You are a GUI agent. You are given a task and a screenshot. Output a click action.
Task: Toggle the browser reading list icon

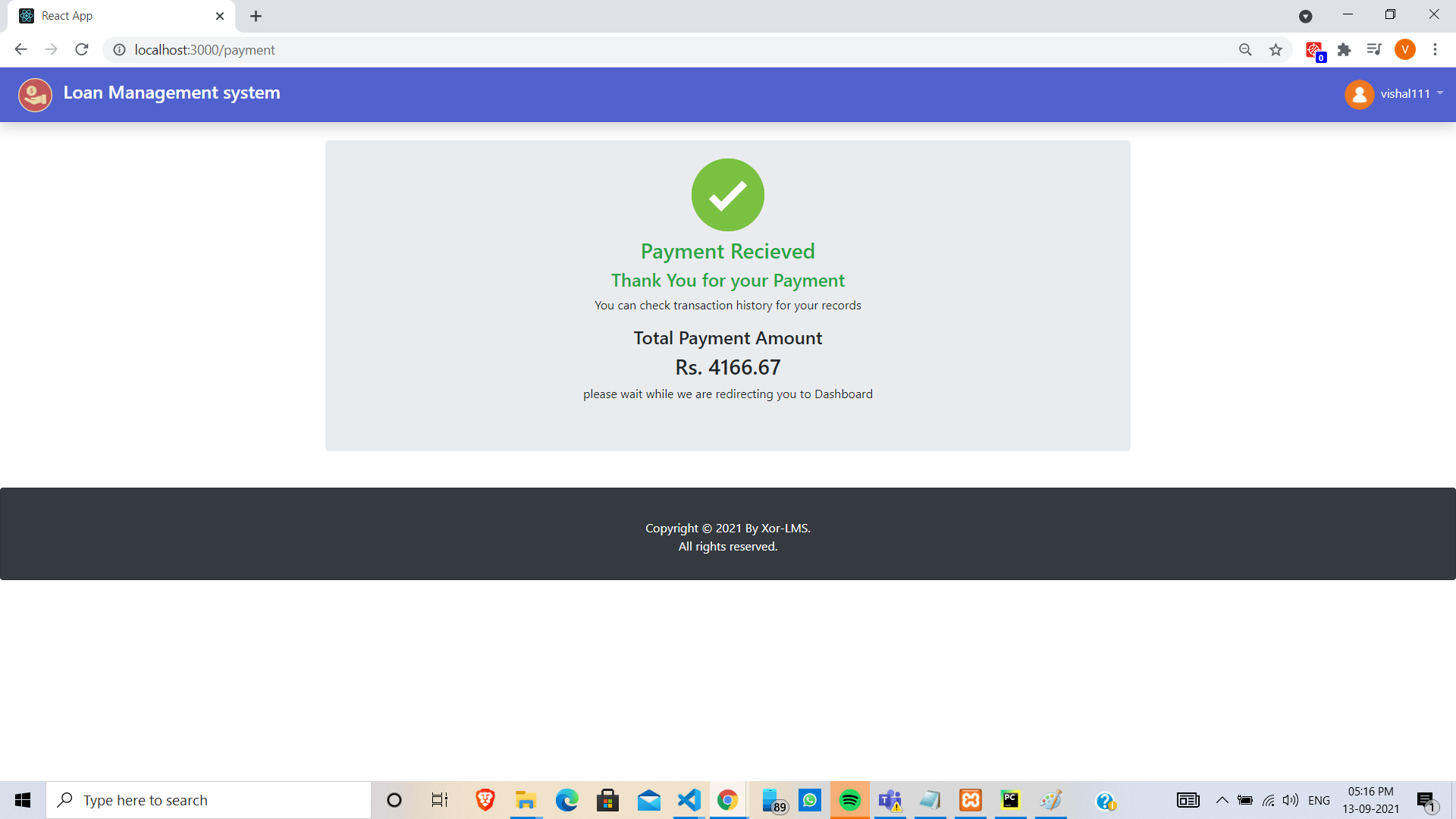tap(1374, 49)
